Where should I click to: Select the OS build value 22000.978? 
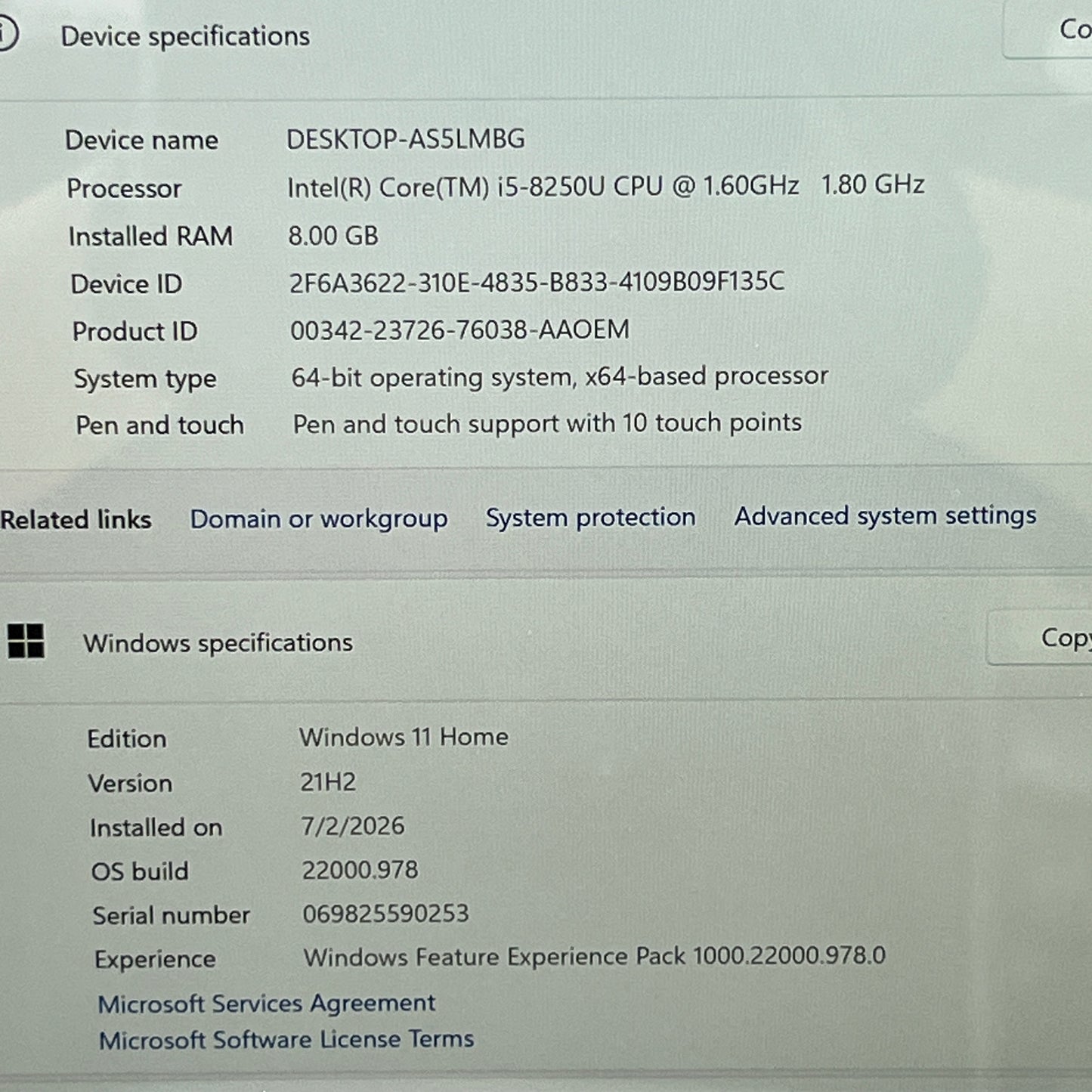click(x=360, y=870)
